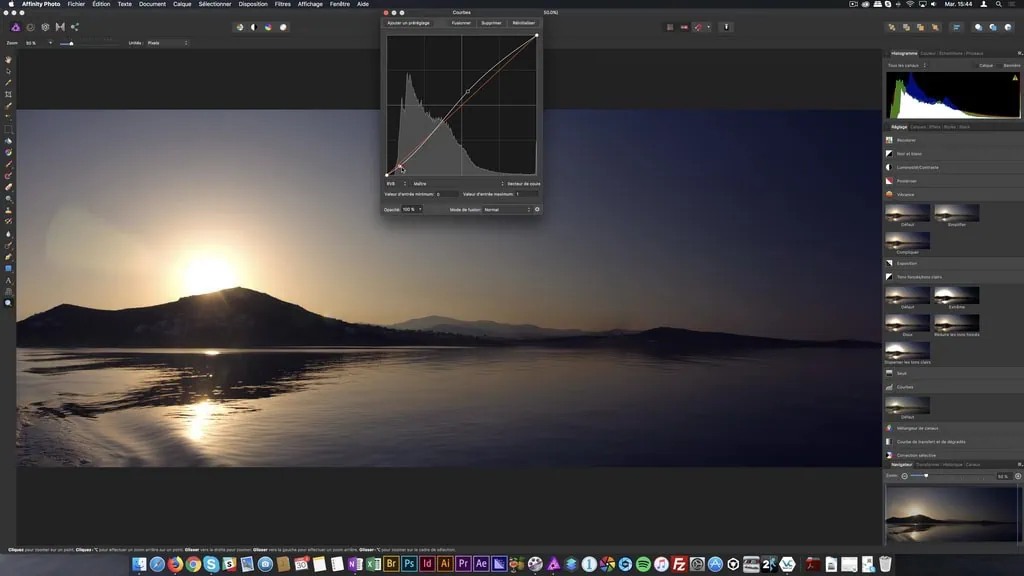The width and height of the screenshot is (1024, 576).
Task: Select the Text tool in toolbar
Action: pos(9,280)
